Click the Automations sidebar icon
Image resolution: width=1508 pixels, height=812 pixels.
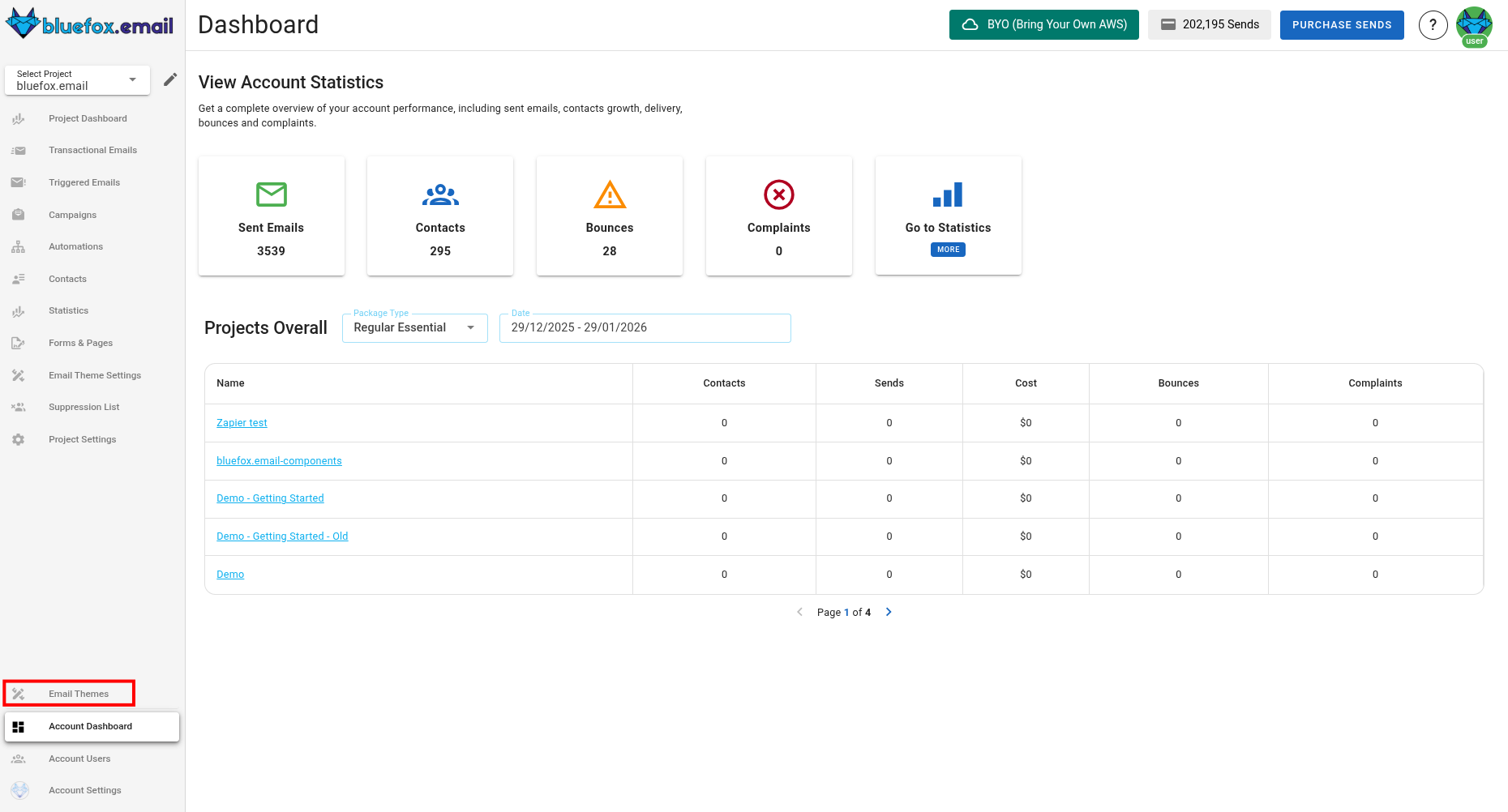click(18, 246)
